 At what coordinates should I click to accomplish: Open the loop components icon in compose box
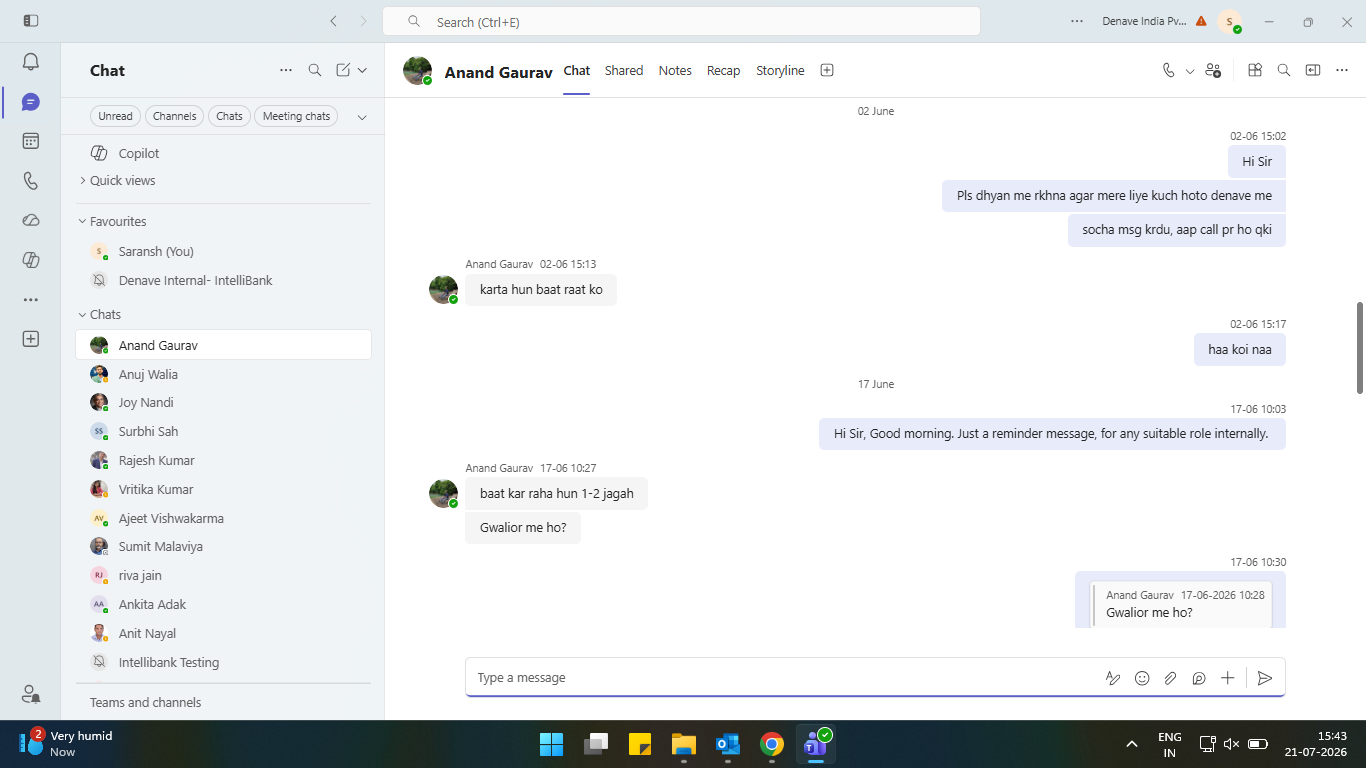[1199, 678]
